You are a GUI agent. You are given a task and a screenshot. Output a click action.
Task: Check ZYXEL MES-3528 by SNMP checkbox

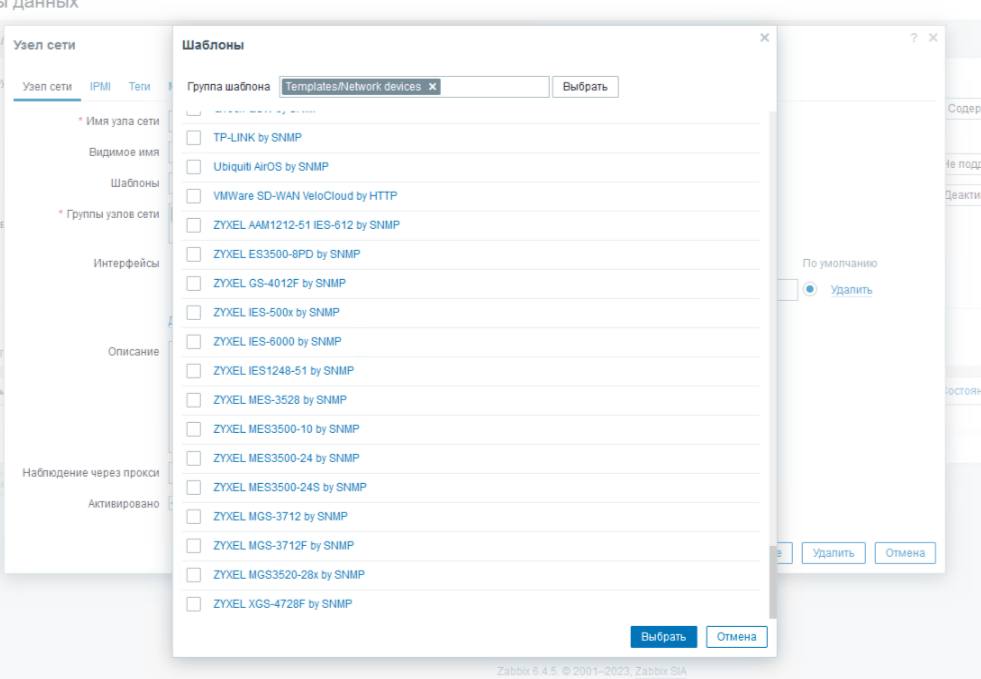coord(194,400)
